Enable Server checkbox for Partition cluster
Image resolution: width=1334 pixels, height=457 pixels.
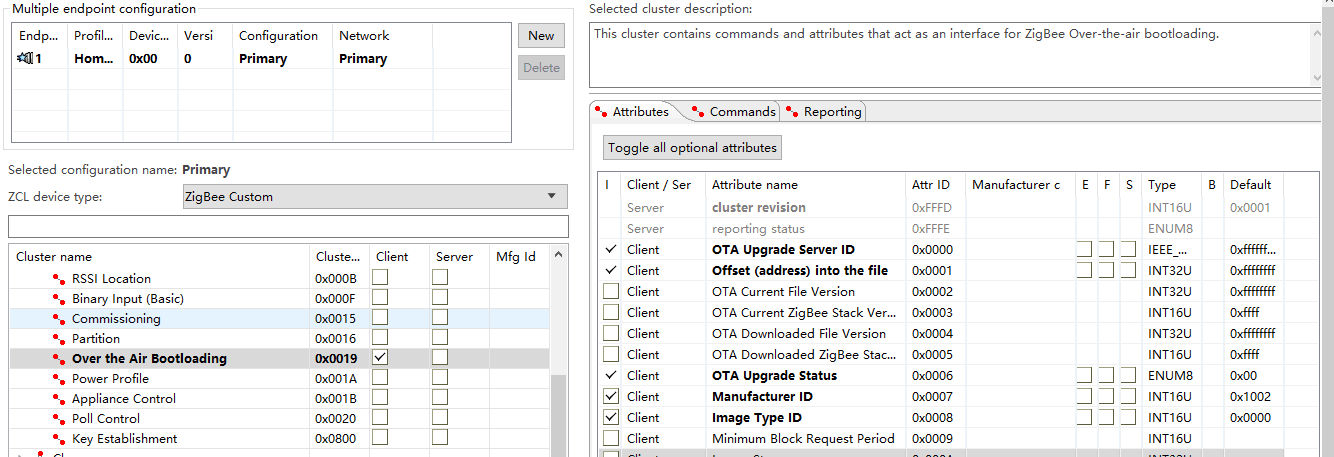click(x=440, y=337)
